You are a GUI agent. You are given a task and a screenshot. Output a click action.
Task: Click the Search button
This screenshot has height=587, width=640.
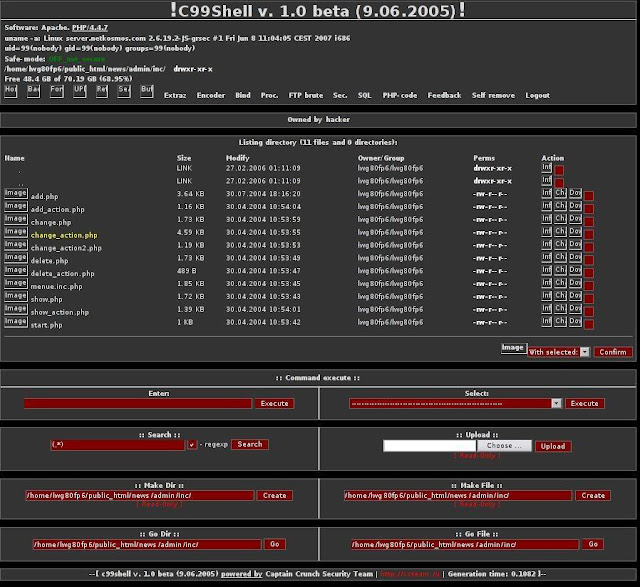tap(250, 444)
